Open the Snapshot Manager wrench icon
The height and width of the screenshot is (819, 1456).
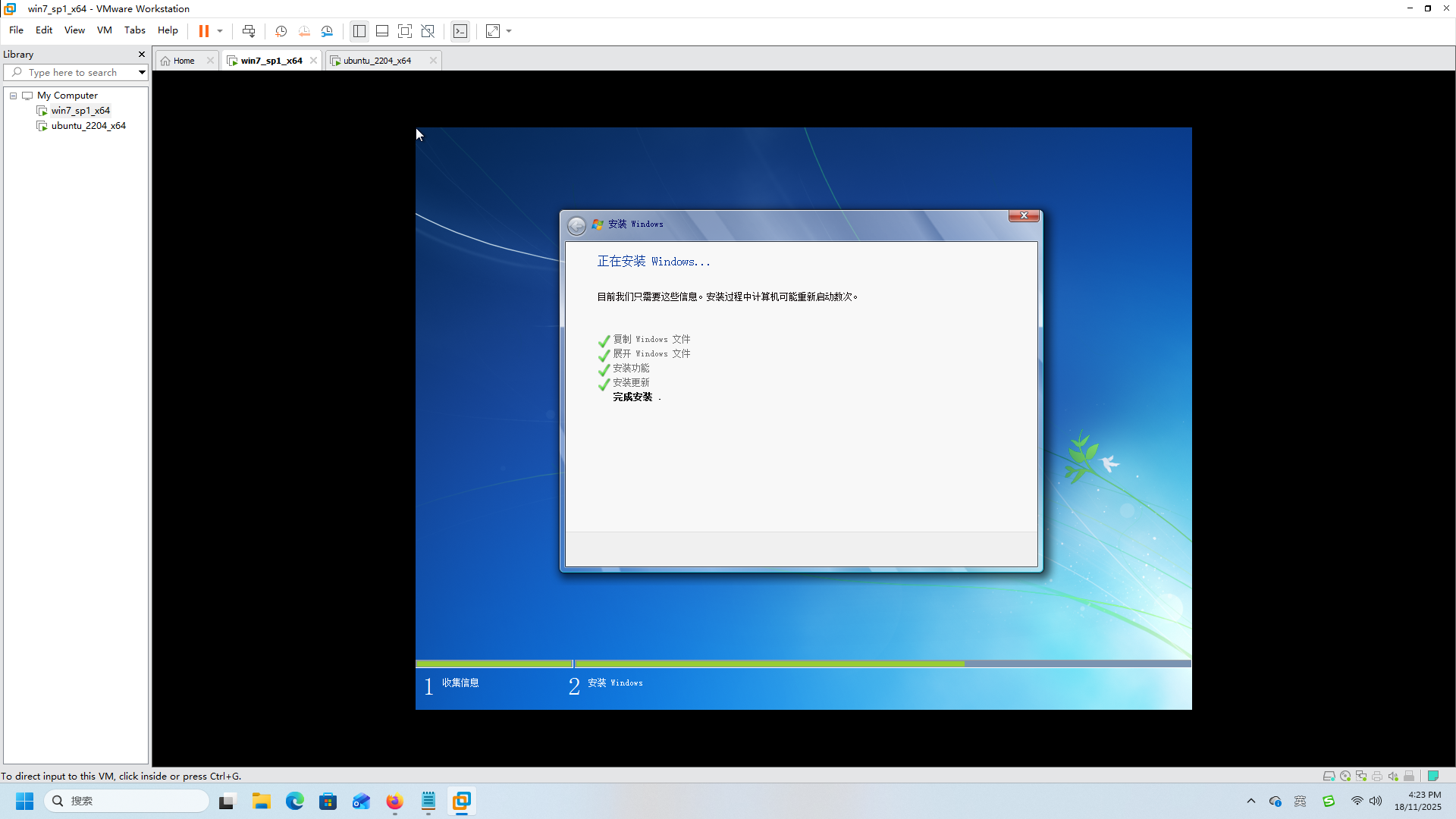(x=327, y=31)
